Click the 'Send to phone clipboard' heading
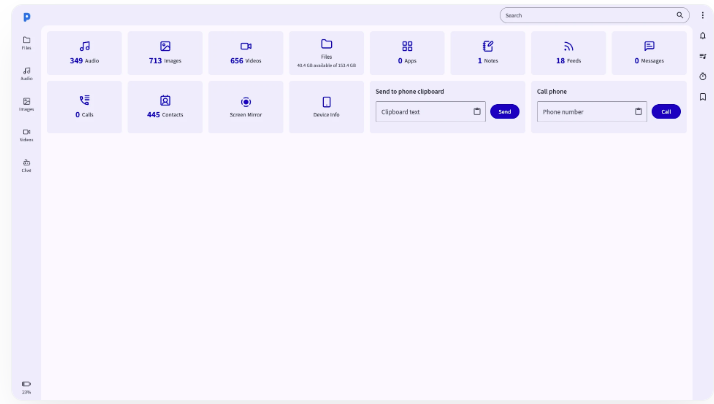The height and width of the screenshot is (404, 714). coord(409,92)
